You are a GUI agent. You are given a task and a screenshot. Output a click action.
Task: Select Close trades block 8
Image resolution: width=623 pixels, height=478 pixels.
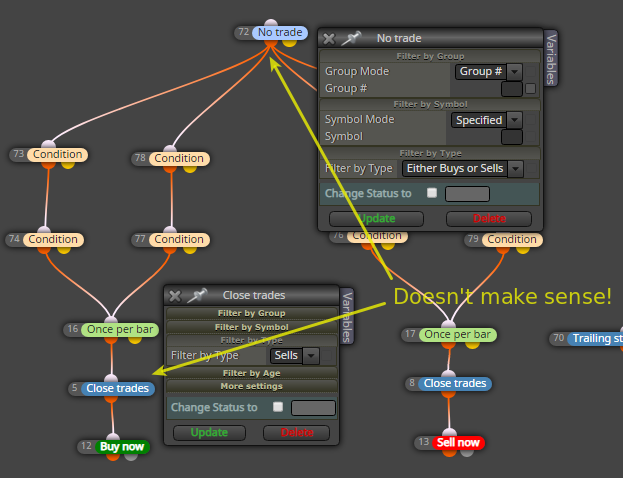click(x=455, y=383)
